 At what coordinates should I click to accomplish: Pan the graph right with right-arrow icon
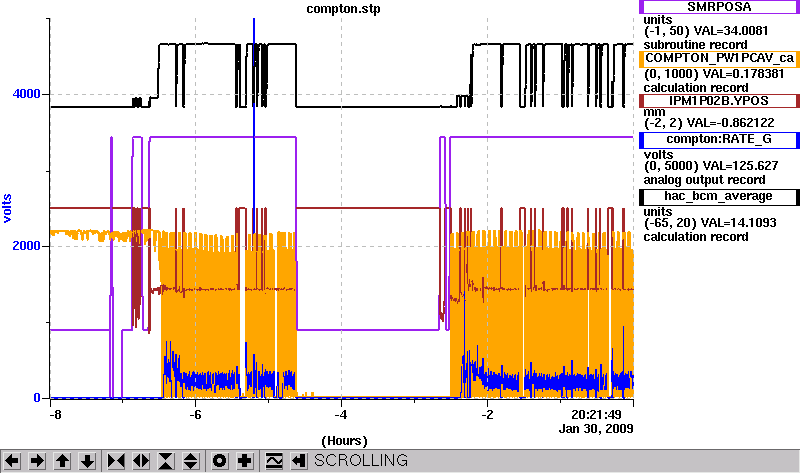[x=37, y=461]
